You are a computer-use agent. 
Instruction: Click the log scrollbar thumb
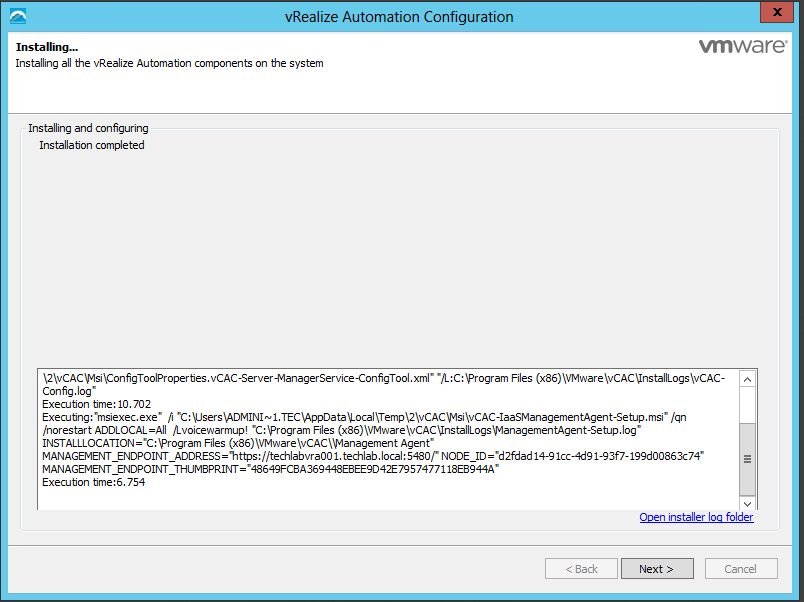pos(747,459)
